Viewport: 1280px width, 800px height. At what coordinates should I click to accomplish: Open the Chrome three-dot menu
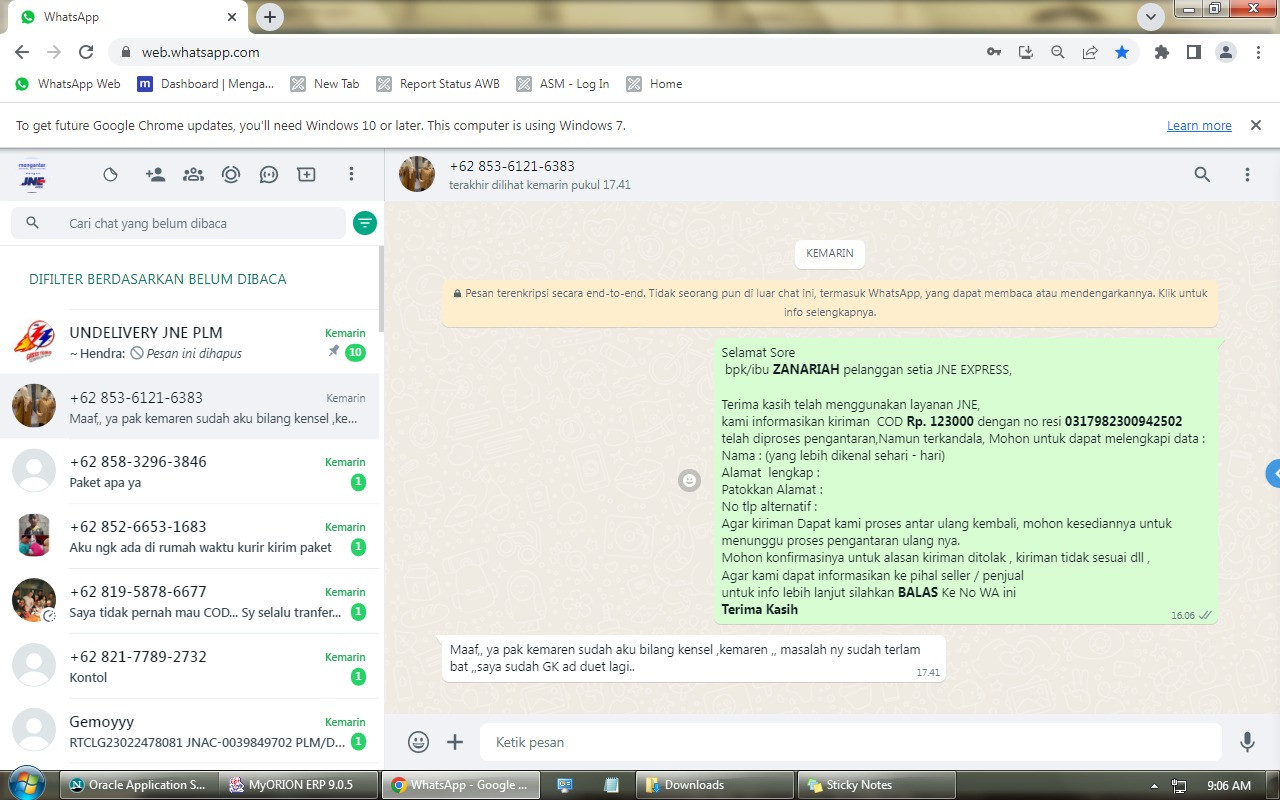pos(1258,52)
